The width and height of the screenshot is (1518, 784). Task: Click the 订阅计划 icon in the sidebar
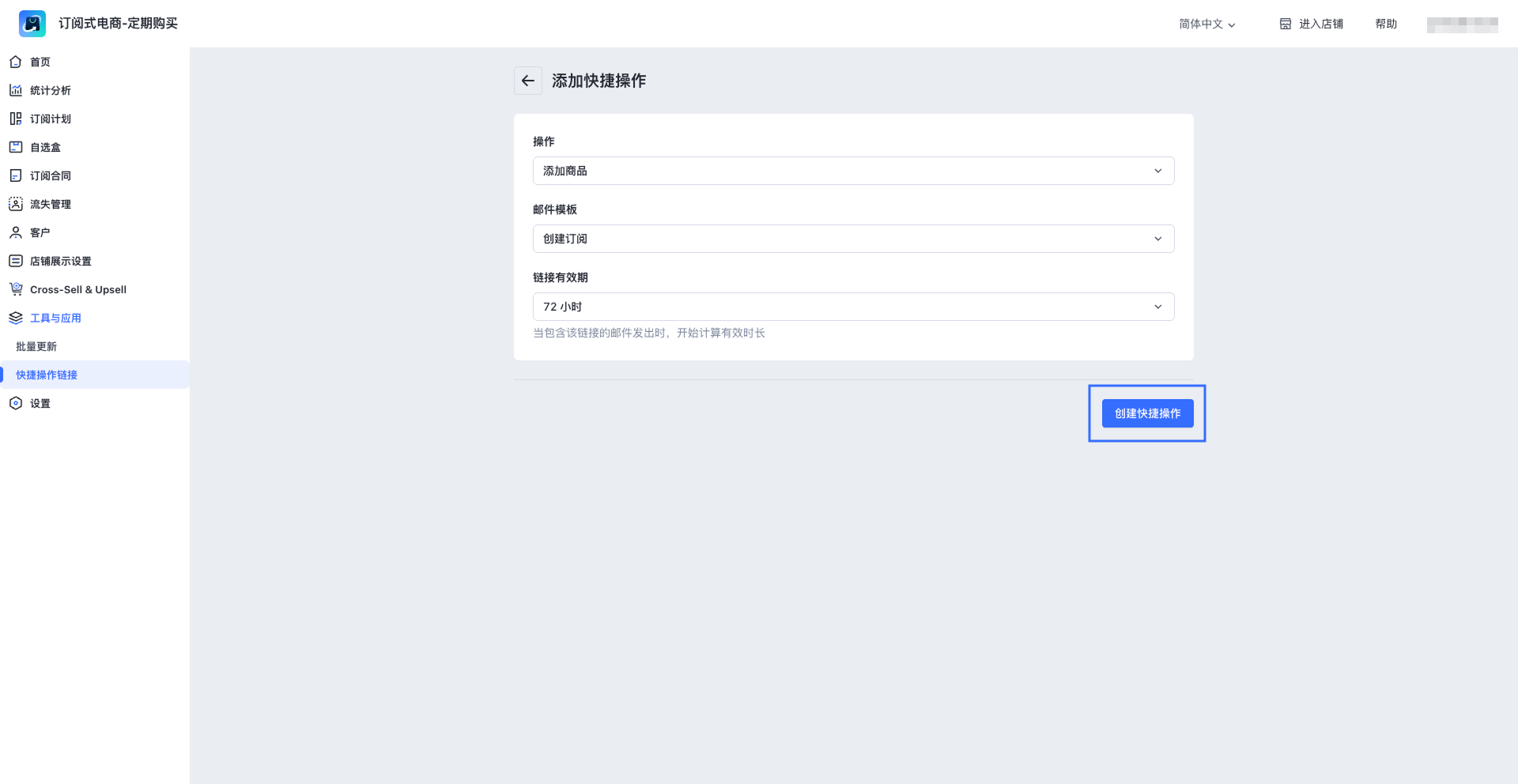pos(15,119)
